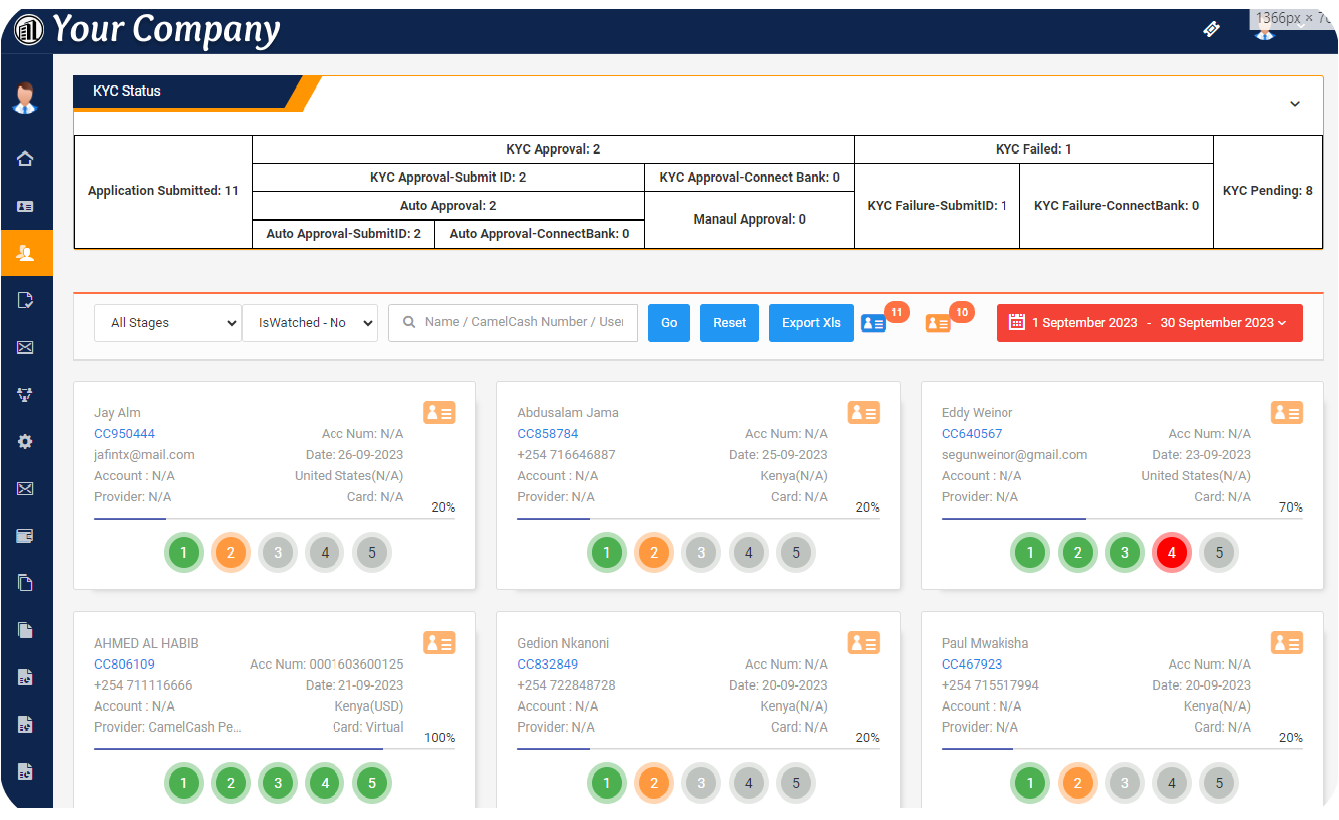The image size is (1339, 820).
Task: Click the ticket icon in top header
Action: (x=1211, y=29)
